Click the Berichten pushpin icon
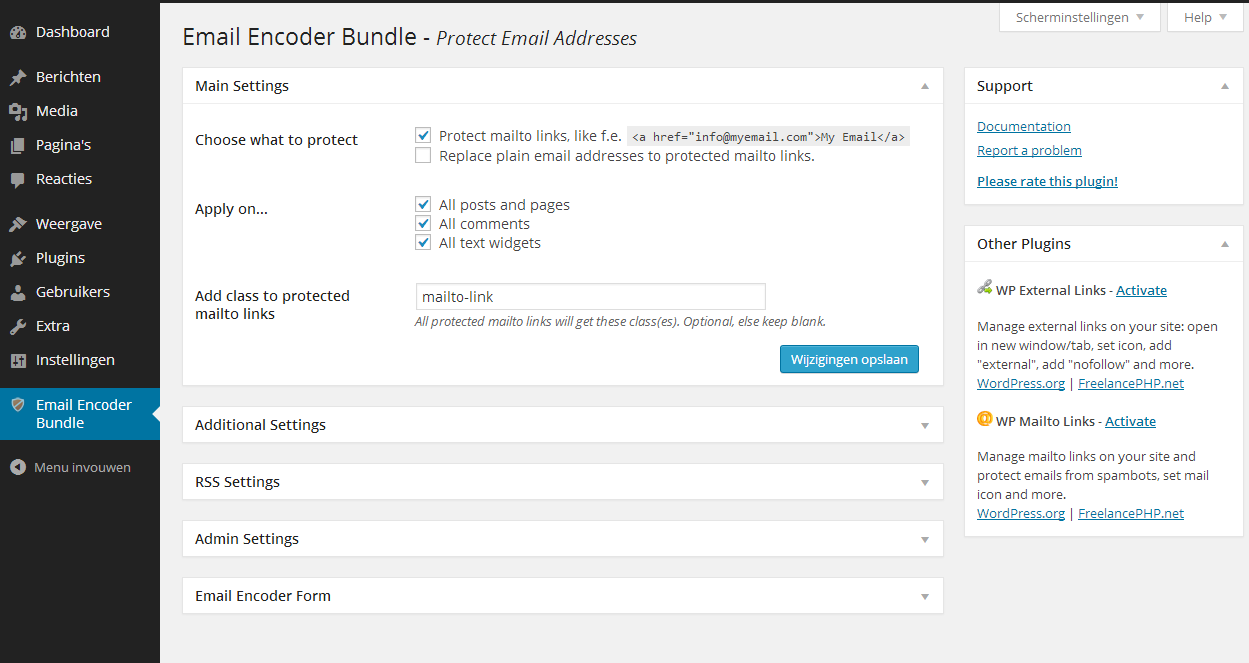This screenshot has height=663, width=1249. tap(18, 77)
